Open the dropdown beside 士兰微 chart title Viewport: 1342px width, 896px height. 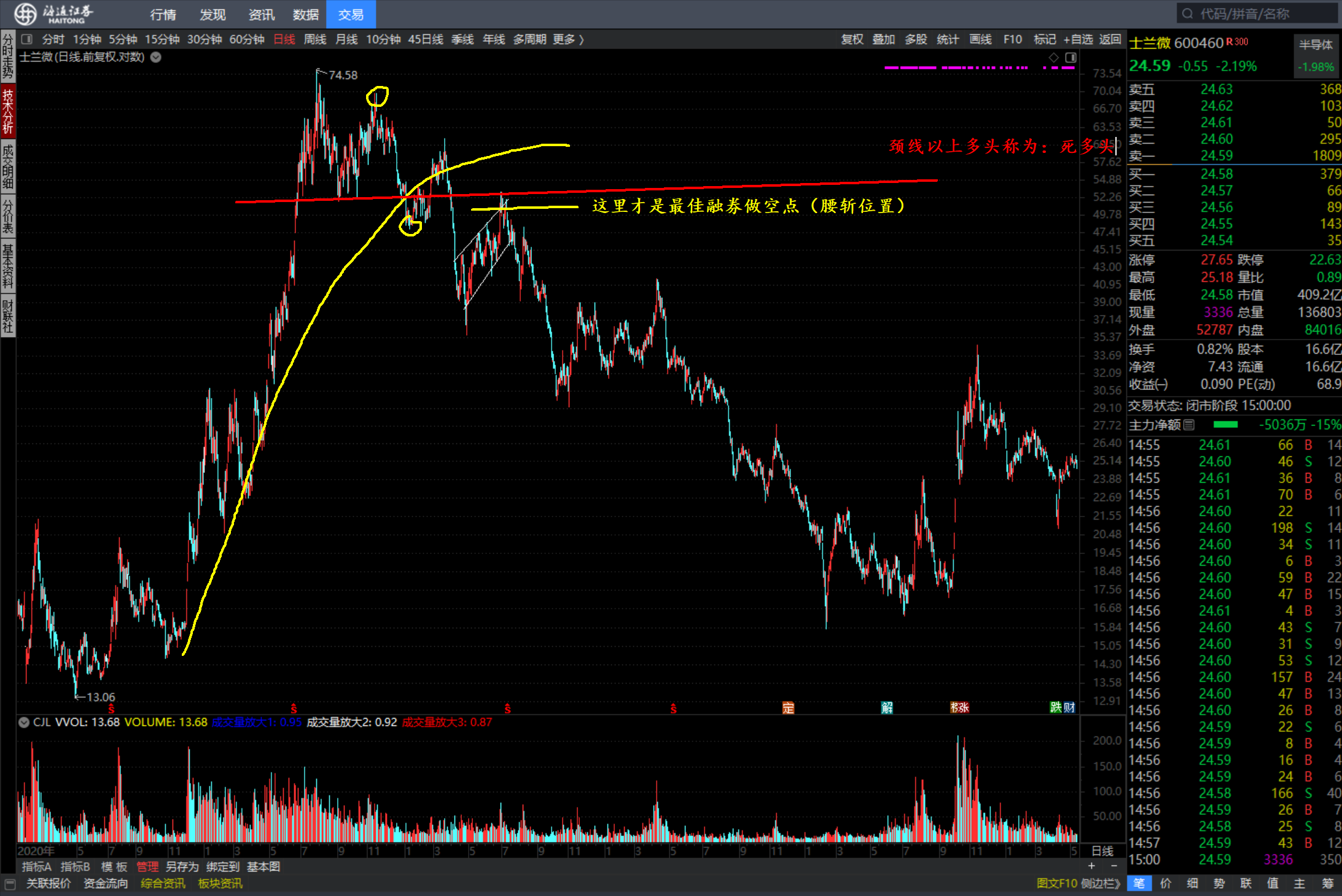(156, 57)
